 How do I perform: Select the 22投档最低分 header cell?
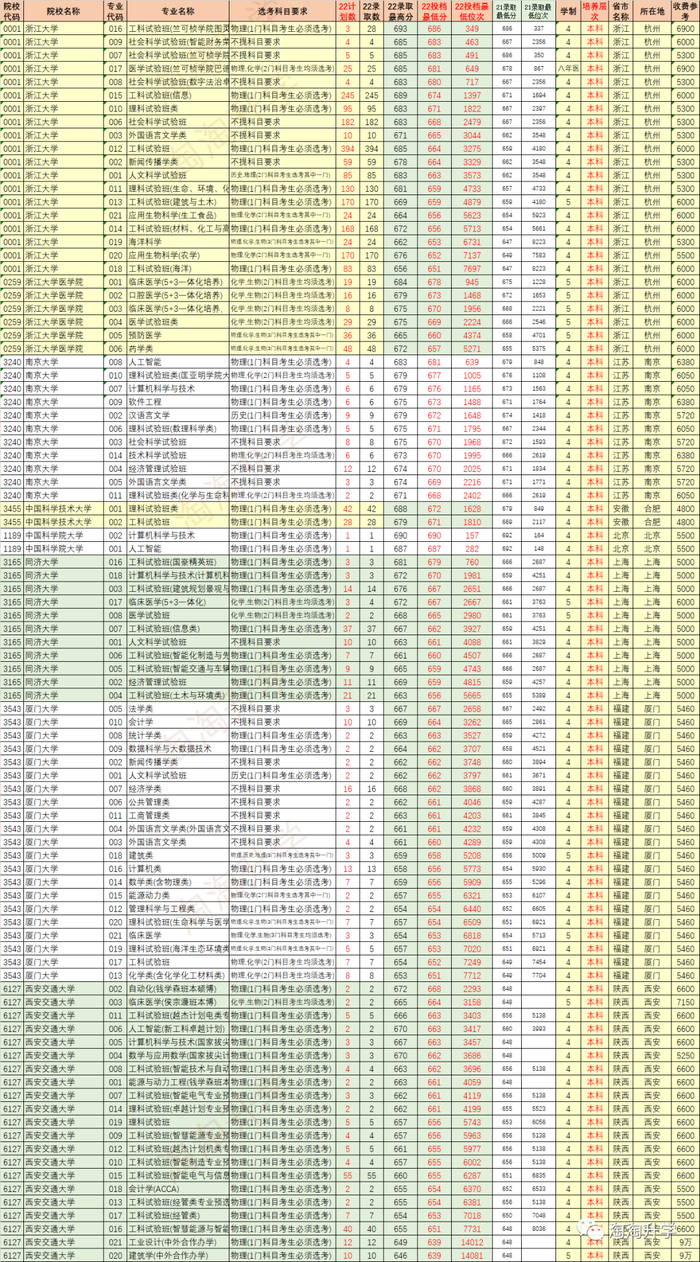click(435, 12)
